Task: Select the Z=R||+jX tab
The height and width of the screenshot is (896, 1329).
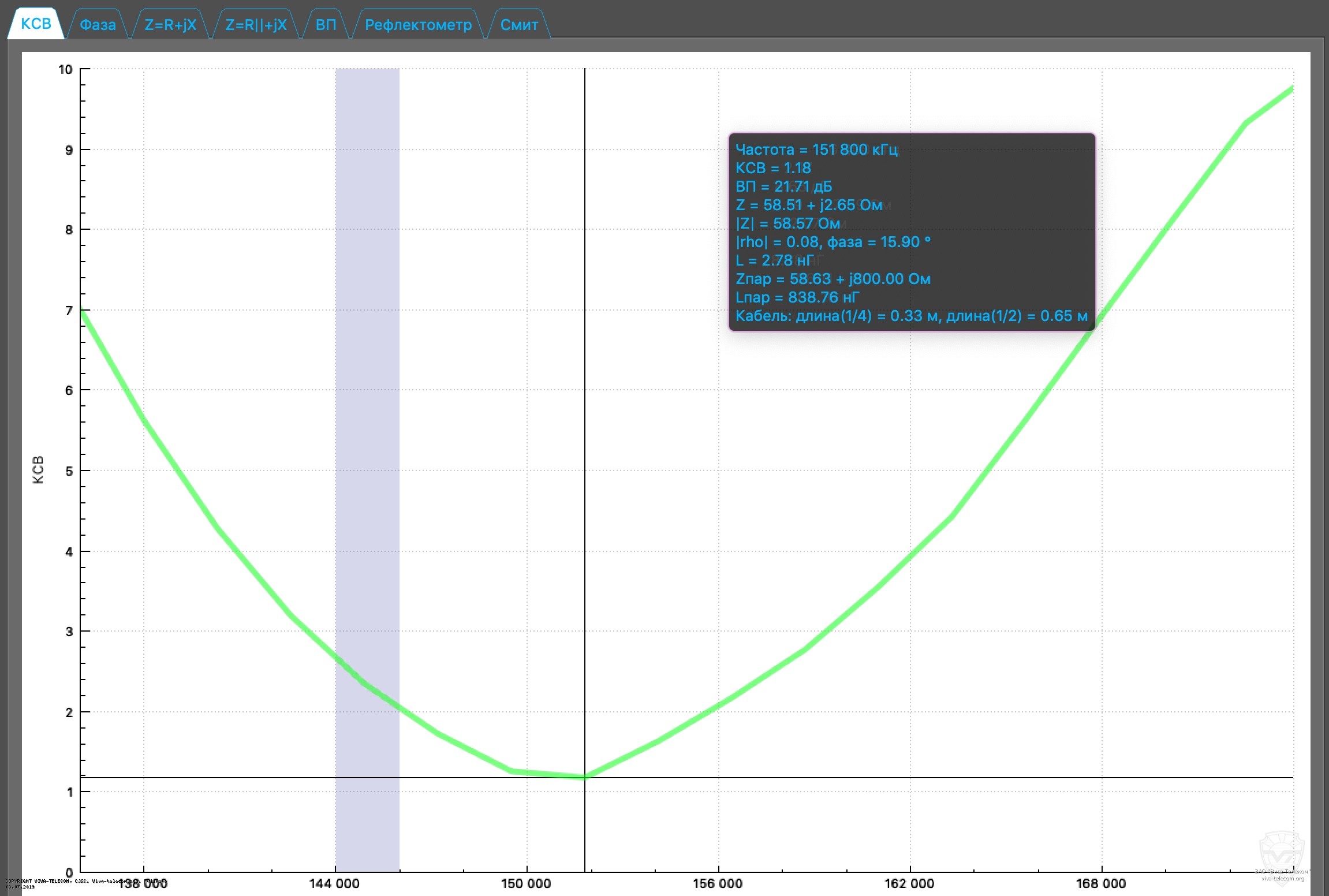Action: pyautogui.click(x=256, y=25)
